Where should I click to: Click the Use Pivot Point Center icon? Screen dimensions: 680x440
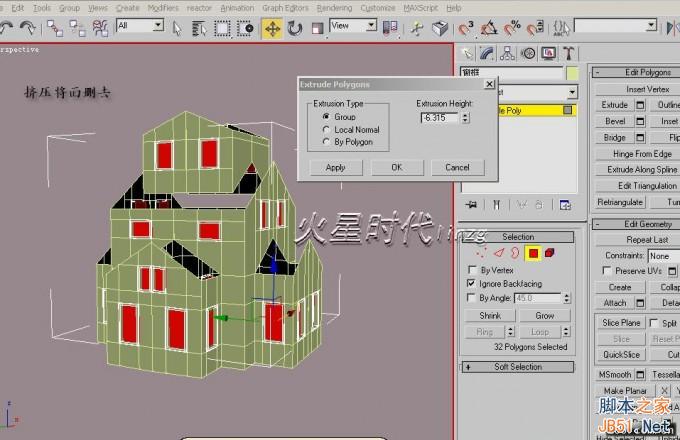(390, 28)
